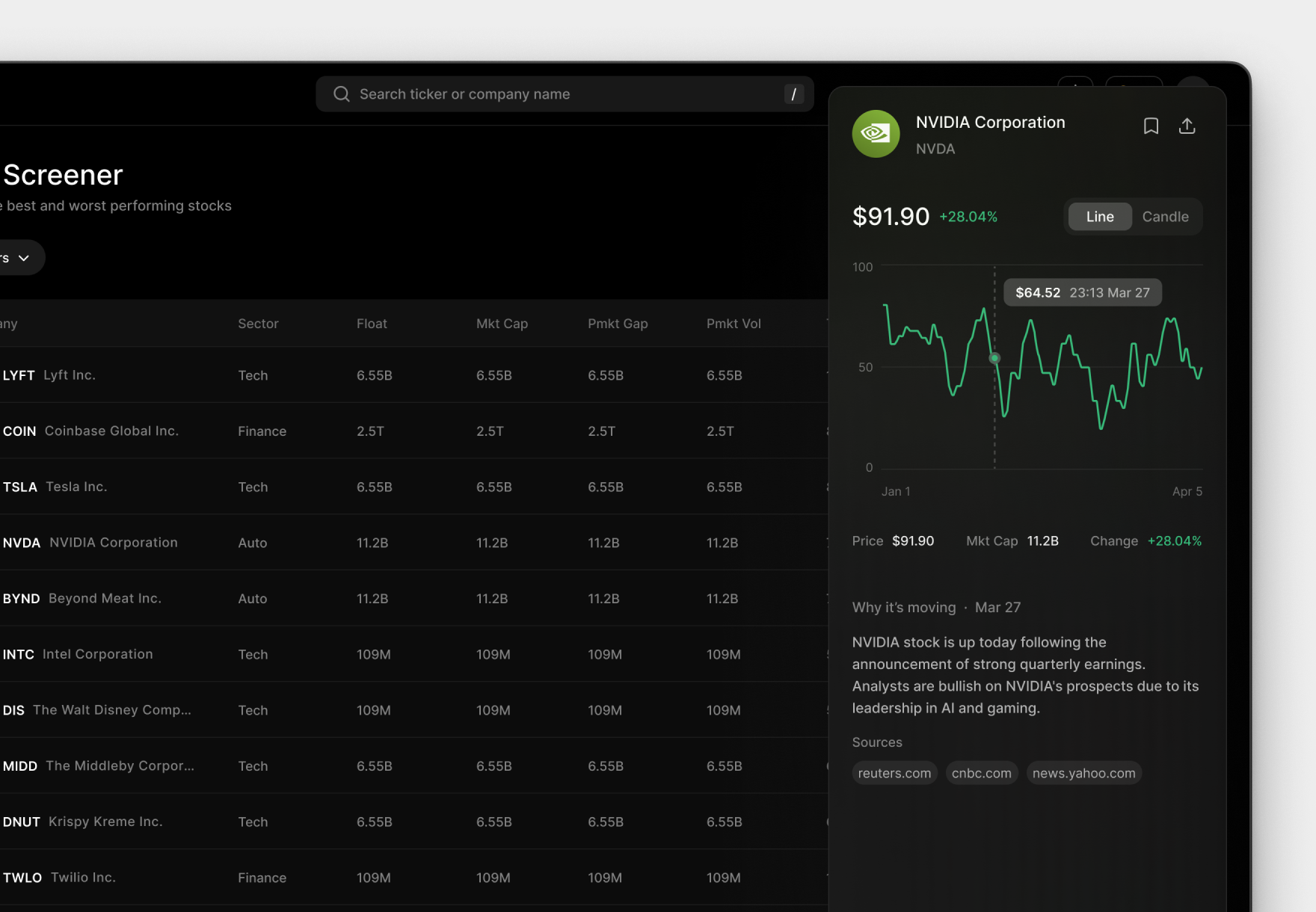
Task: Open reuters.com source link
Action: (894, 773)
